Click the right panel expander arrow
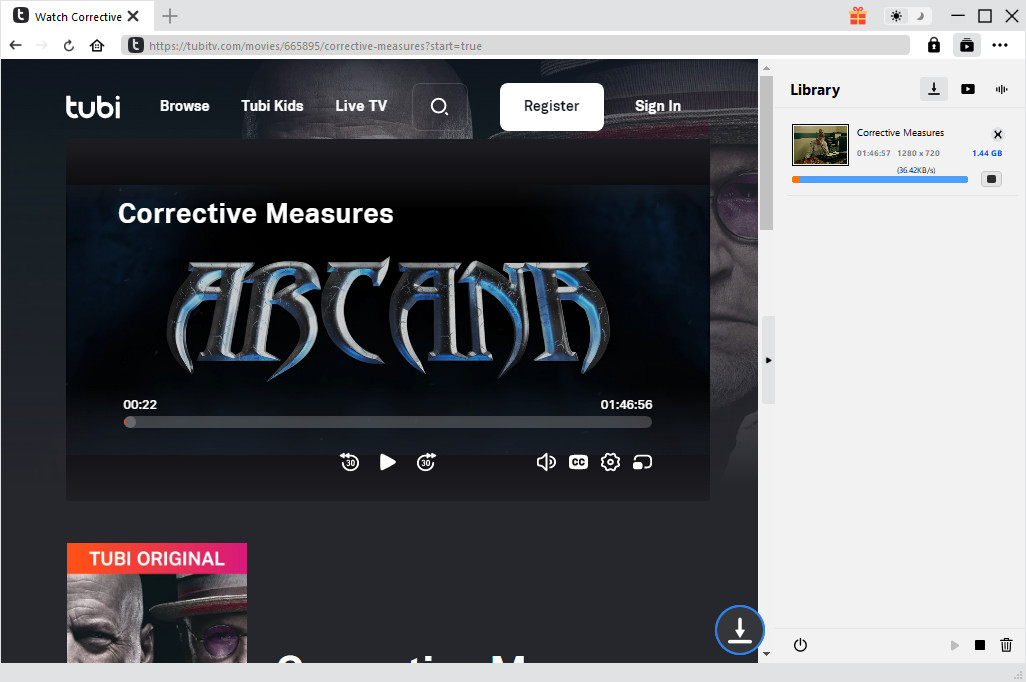This screenshot has width=1026, height=682. pos(768,360)
